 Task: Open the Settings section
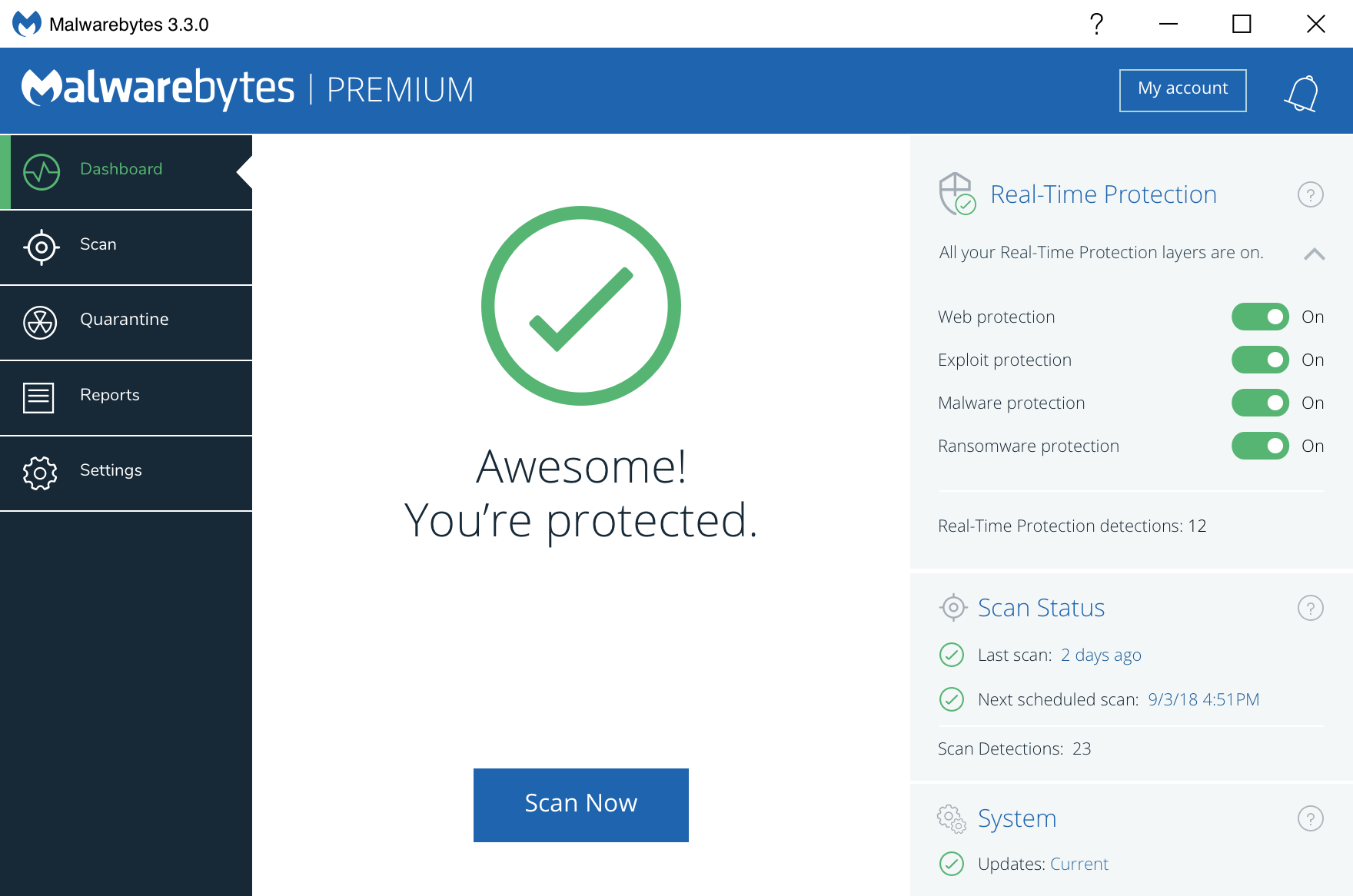coord(126,473)
